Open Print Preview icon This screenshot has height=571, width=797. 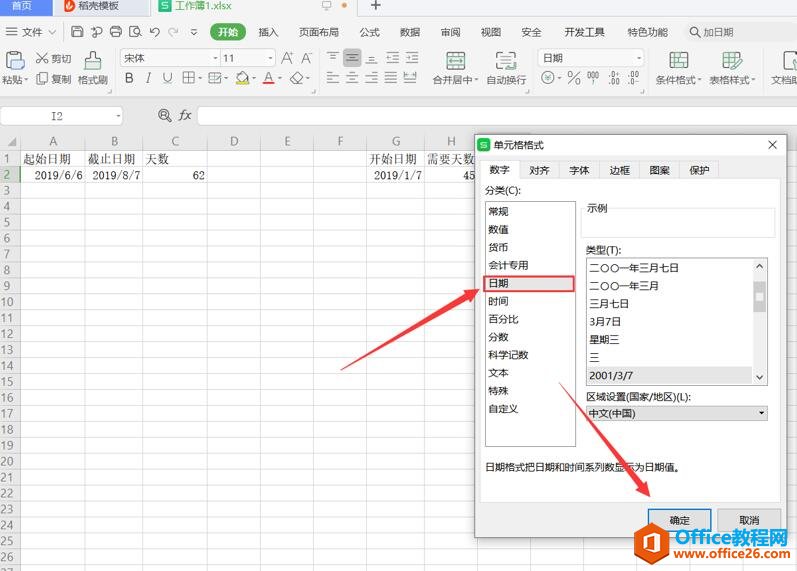tap(135, 32)
